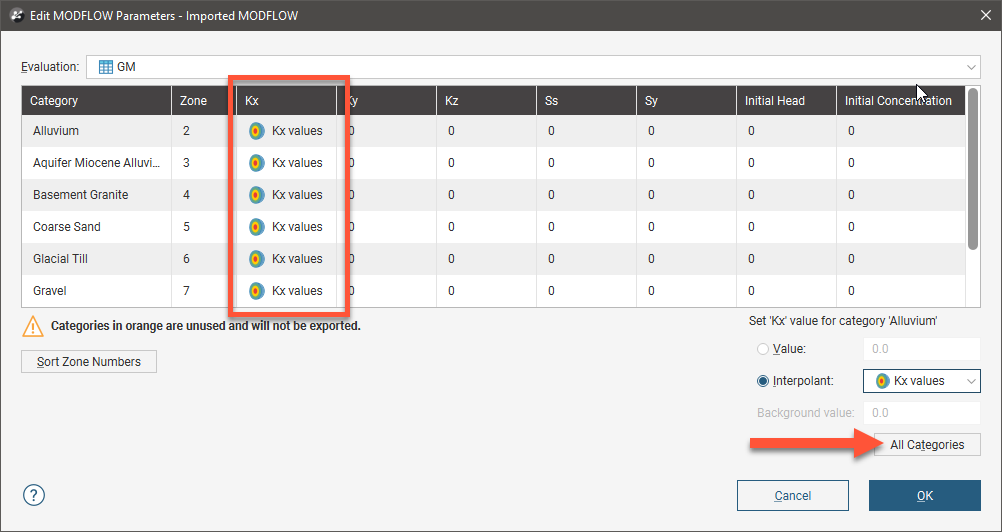Image resolution: width=1002 pixels, height=532 pixels.
Task: Click the Kx interpolant icon for Coarse Sand
Action: point(256,227)
